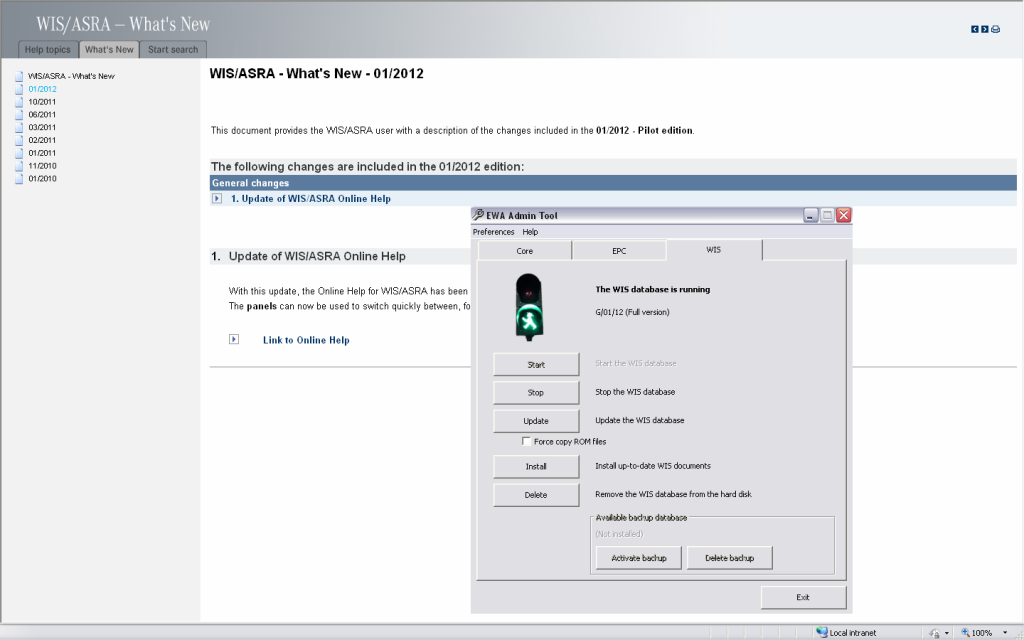
Task: Go to the next help page arrow
Action: click(984, 29)
